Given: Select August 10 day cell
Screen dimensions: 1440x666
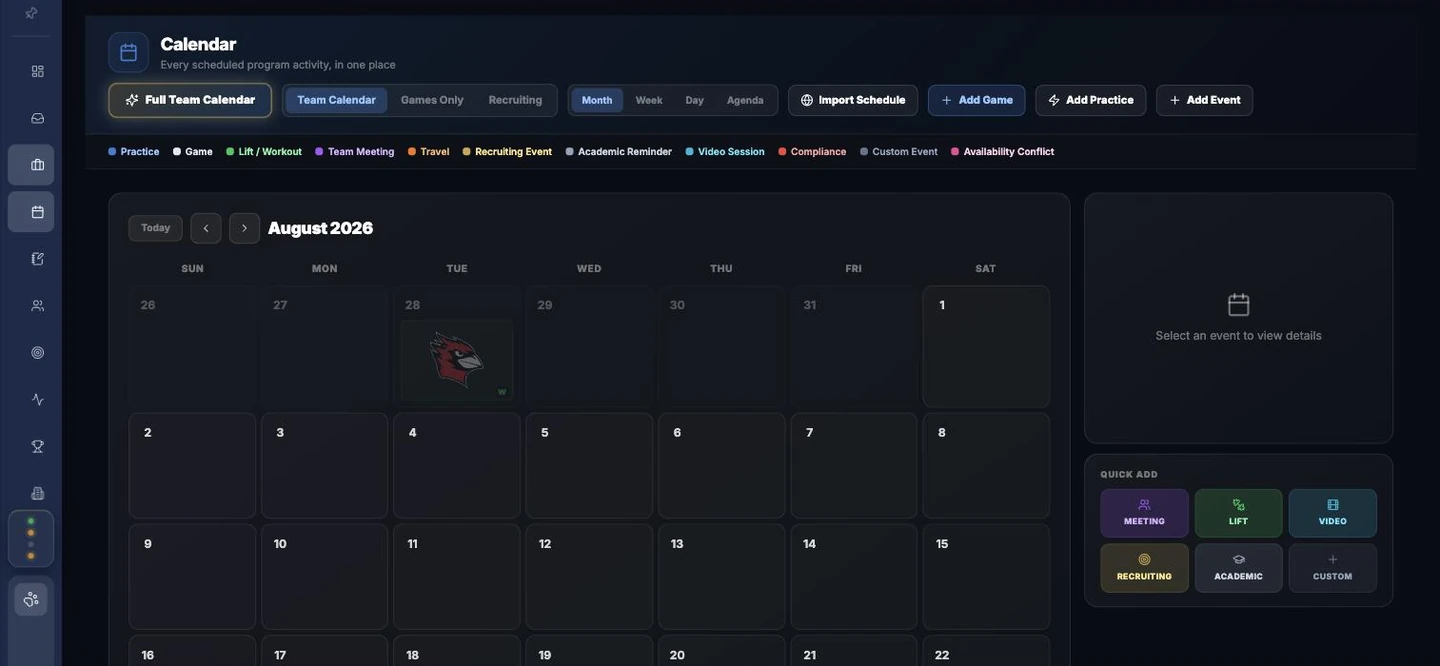Looking at the screenshot, I should 324,577.
